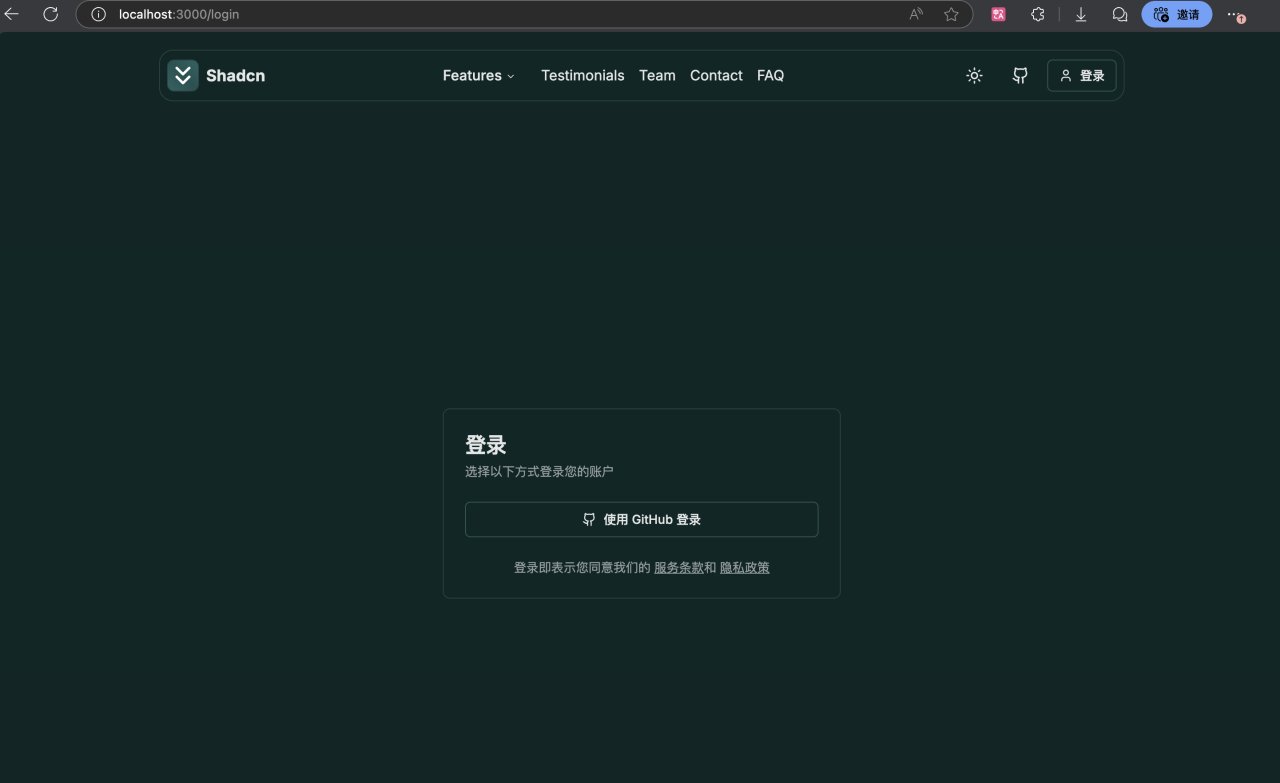Click the Shadcn logo icon

click(x=183, y=76)
